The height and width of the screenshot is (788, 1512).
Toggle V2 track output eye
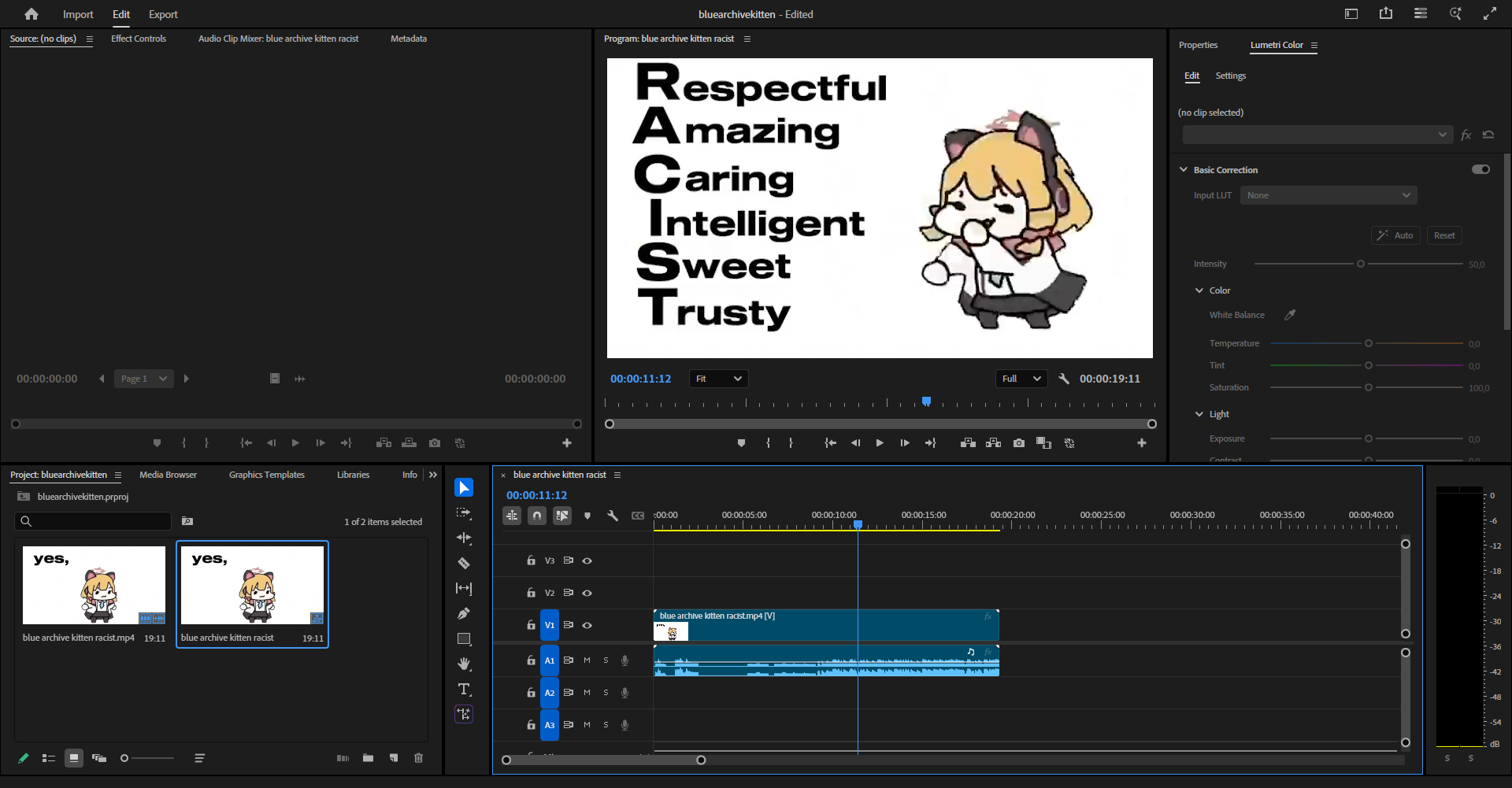coord(587,593)
